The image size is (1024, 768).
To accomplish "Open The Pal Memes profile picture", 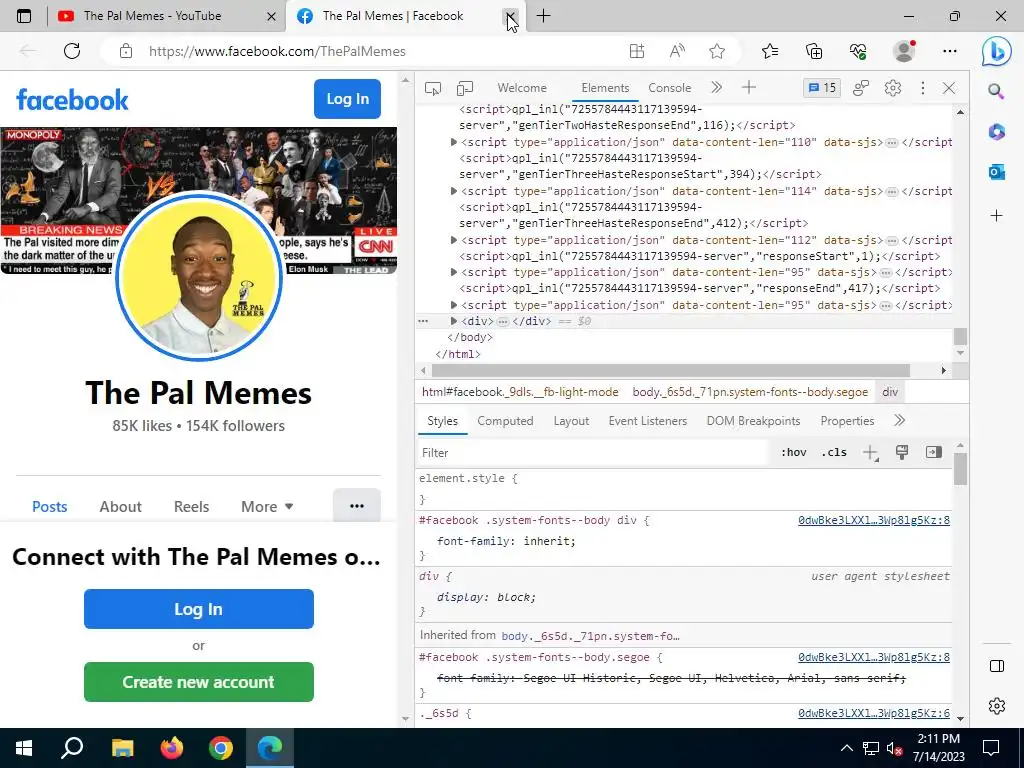I will click(199, 276).
